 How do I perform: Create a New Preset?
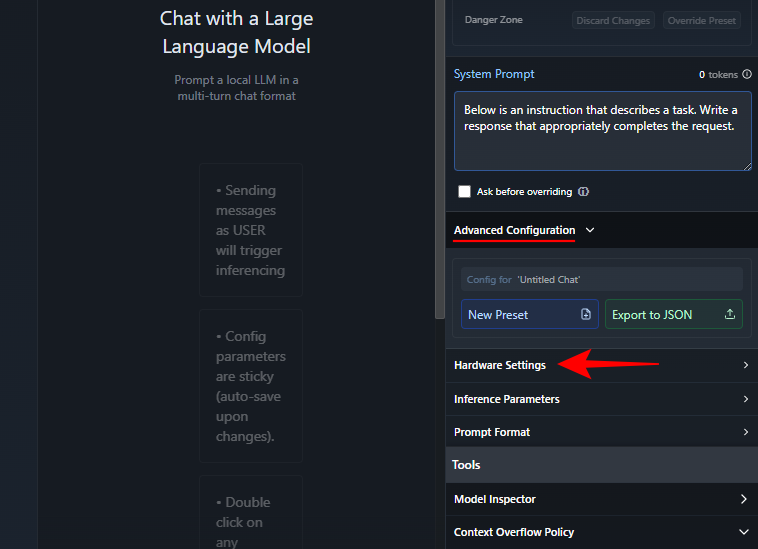[x=530, y=315]
